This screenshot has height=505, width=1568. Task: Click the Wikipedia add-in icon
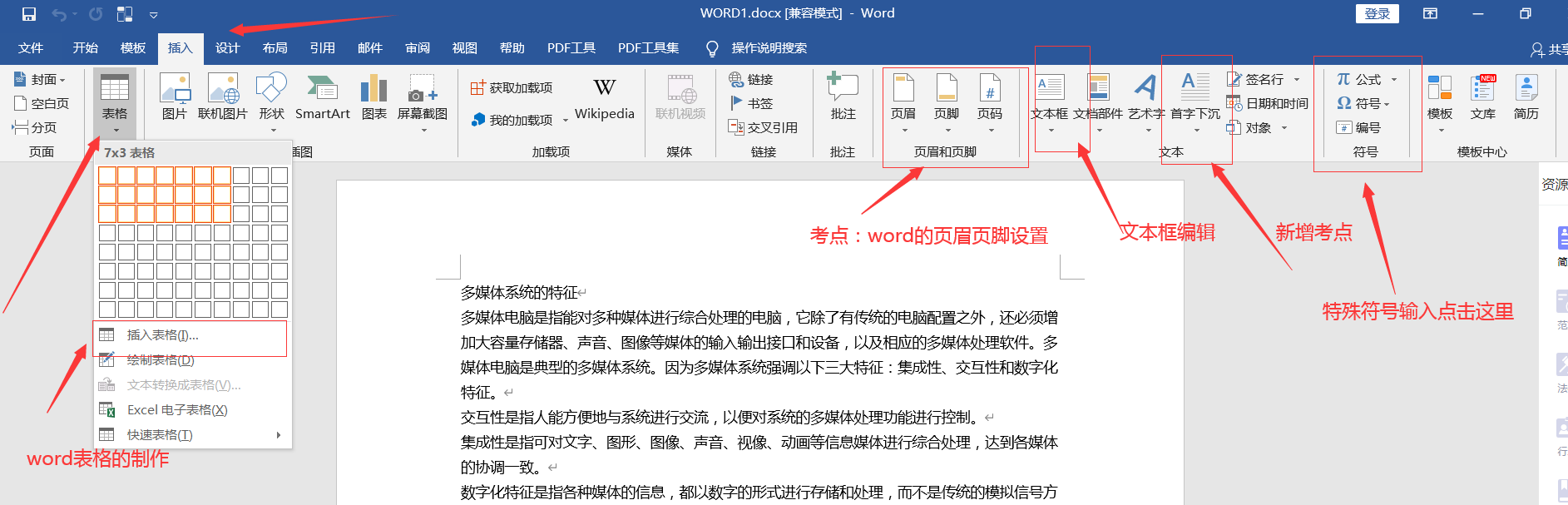[x=605, y=98]
